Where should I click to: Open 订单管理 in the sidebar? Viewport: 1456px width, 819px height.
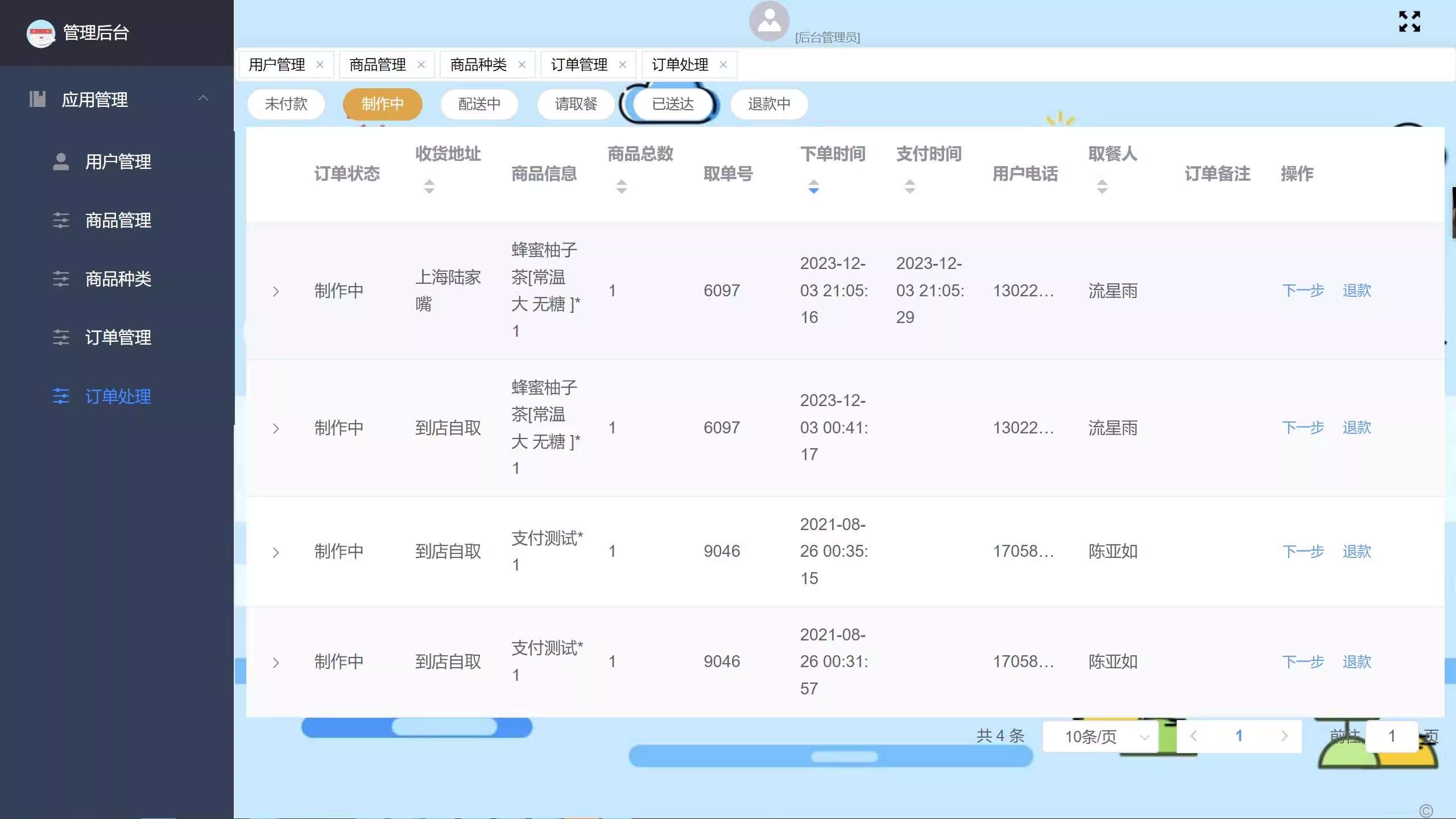click(x=118, y=337)
